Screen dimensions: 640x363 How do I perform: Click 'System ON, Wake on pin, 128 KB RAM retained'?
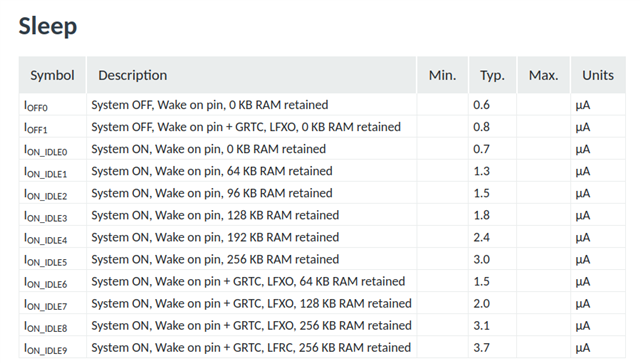215,215
